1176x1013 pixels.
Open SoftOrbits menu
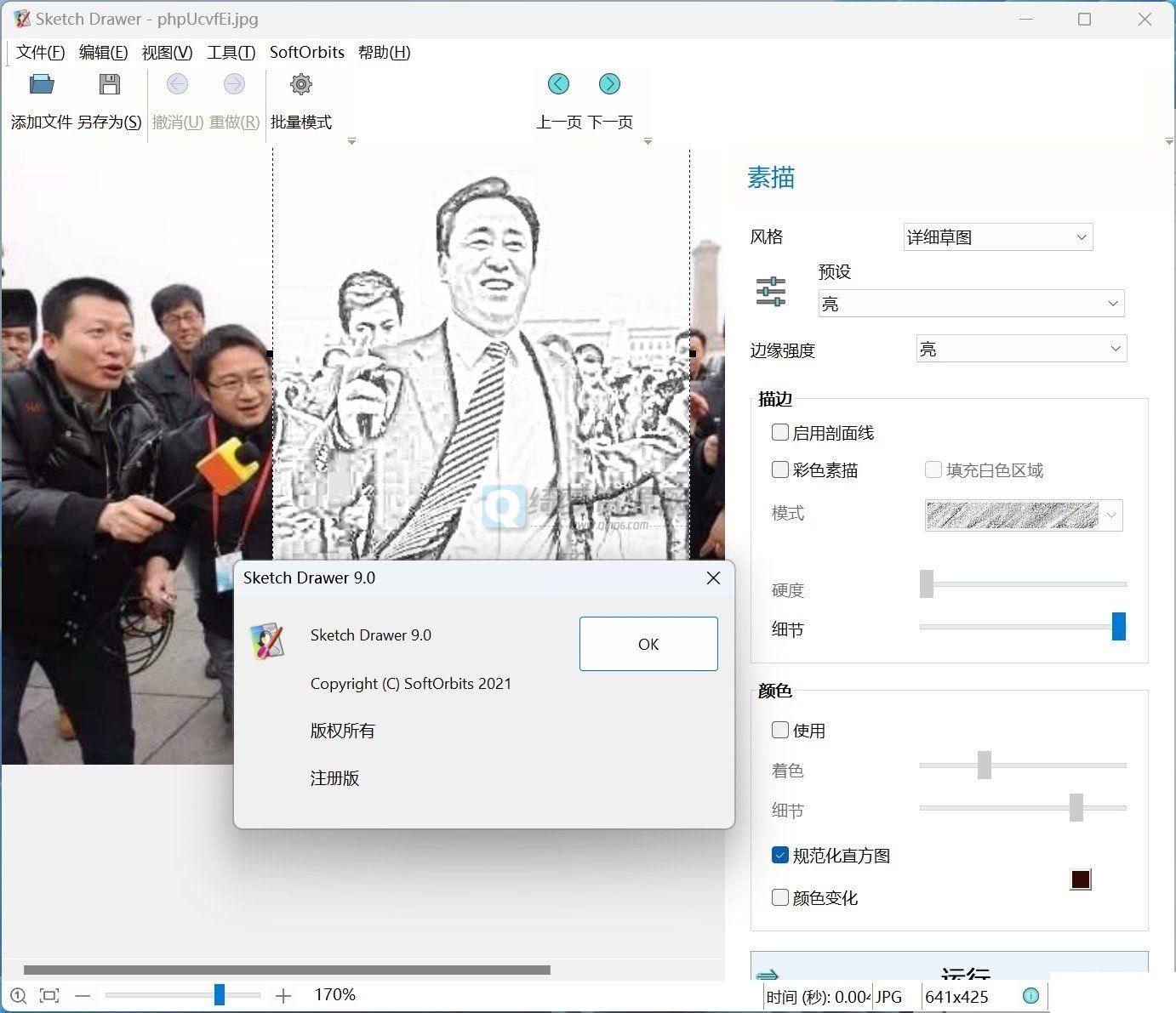tap(307, 52)
